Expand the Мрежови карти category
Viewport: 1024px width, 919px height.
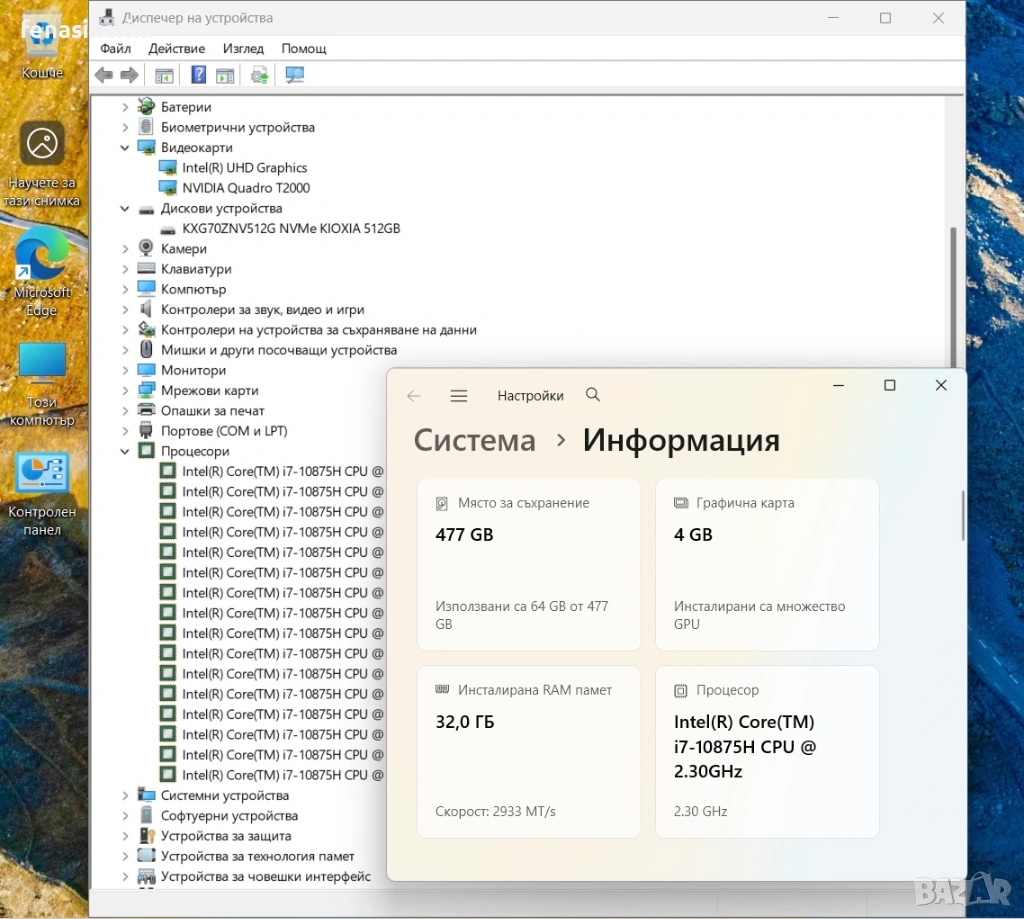125,391
